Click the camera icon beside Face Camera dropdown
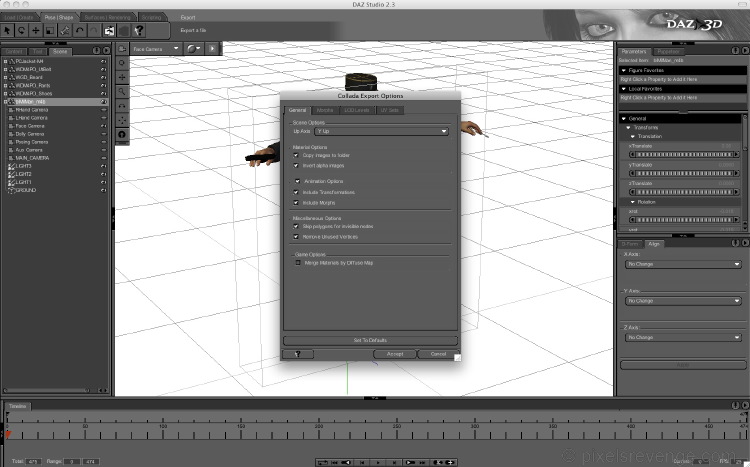 [122, 49]
